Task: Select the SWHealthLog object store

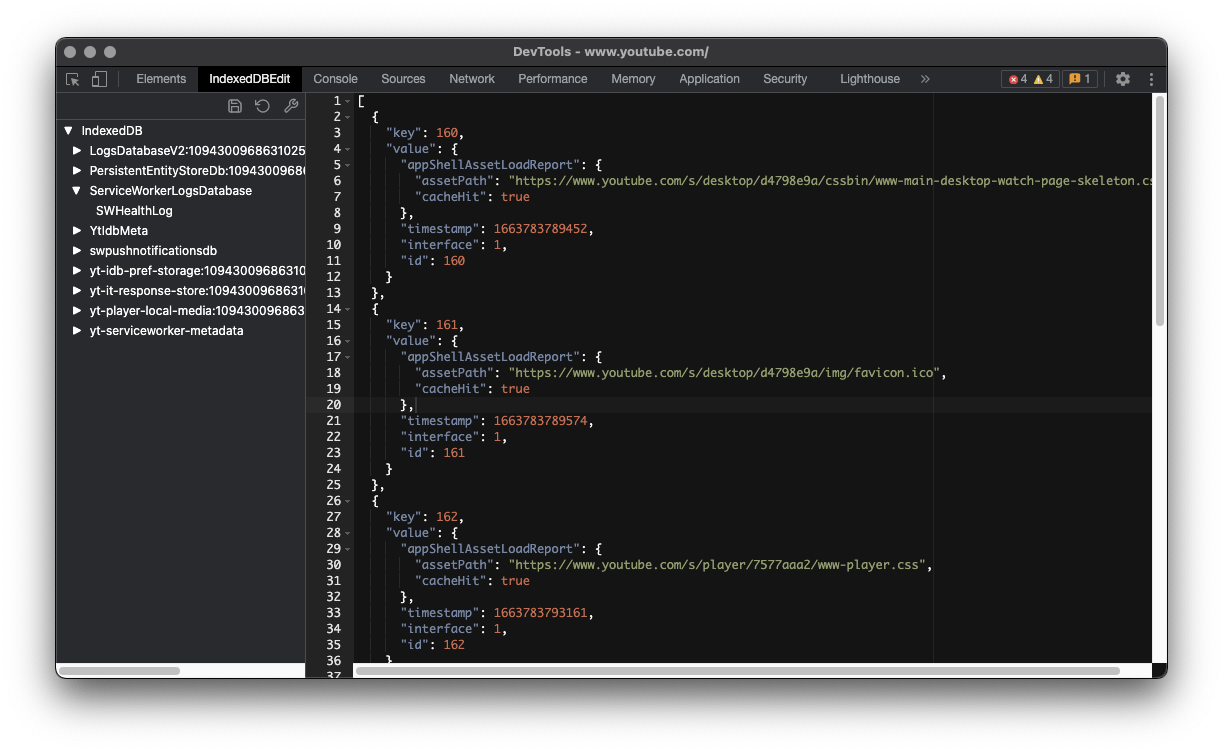Action: point(134,211)
